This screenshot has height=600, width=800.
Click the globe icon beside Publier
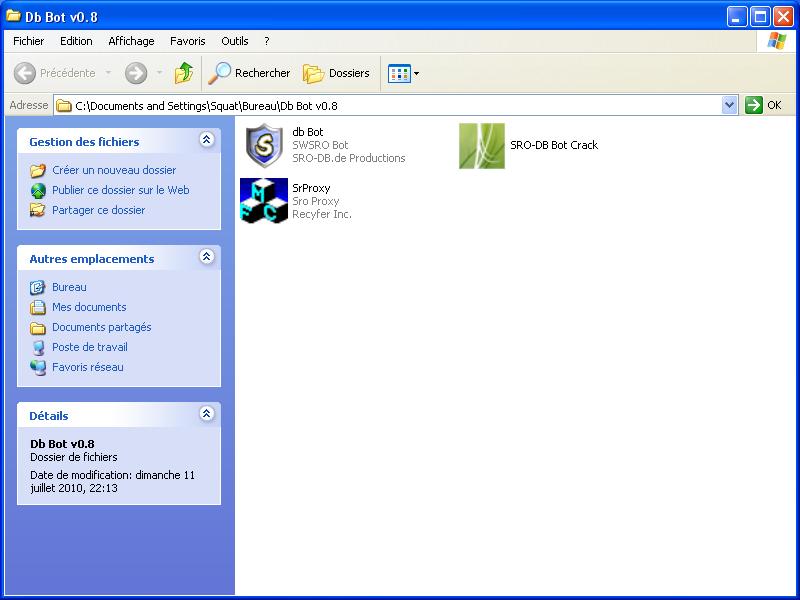point(38,190)
